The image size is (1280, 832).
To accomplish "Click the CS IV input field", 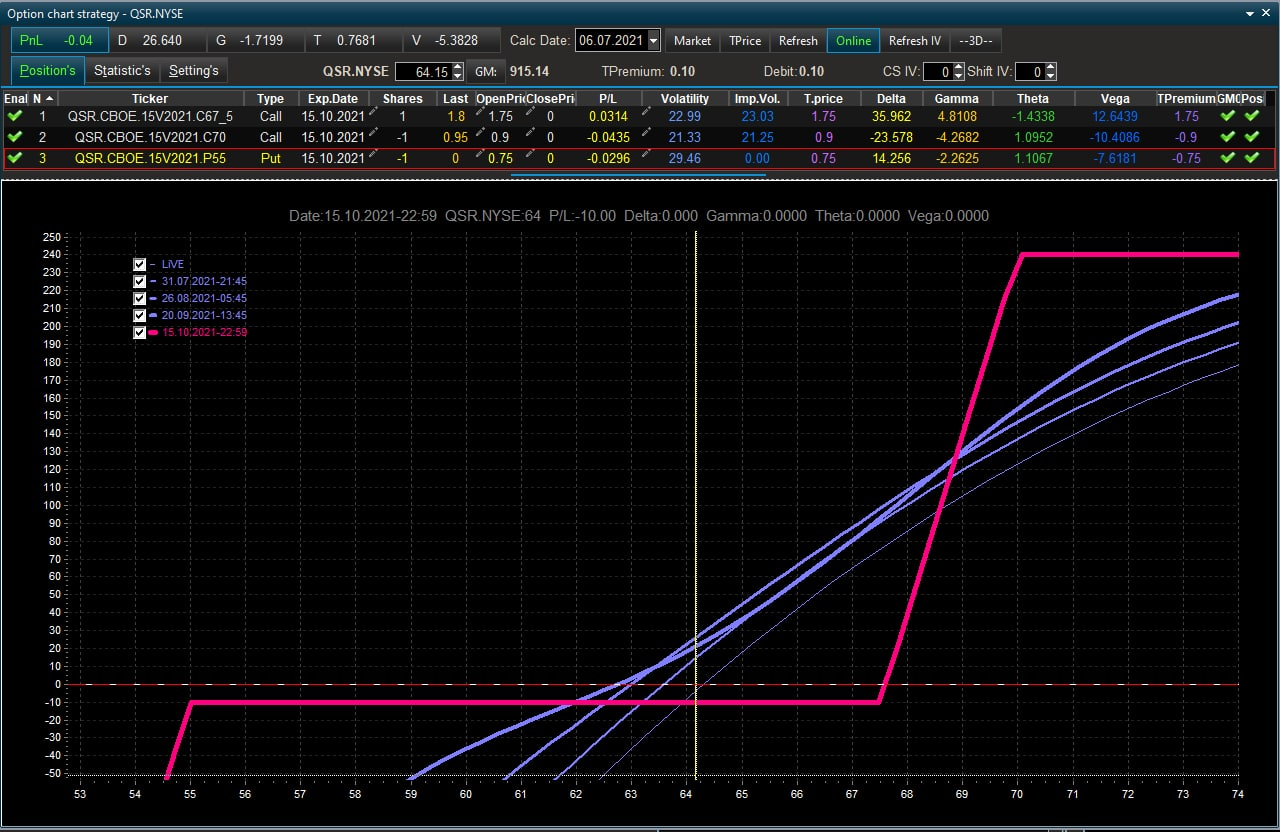I will click(937, 72).
